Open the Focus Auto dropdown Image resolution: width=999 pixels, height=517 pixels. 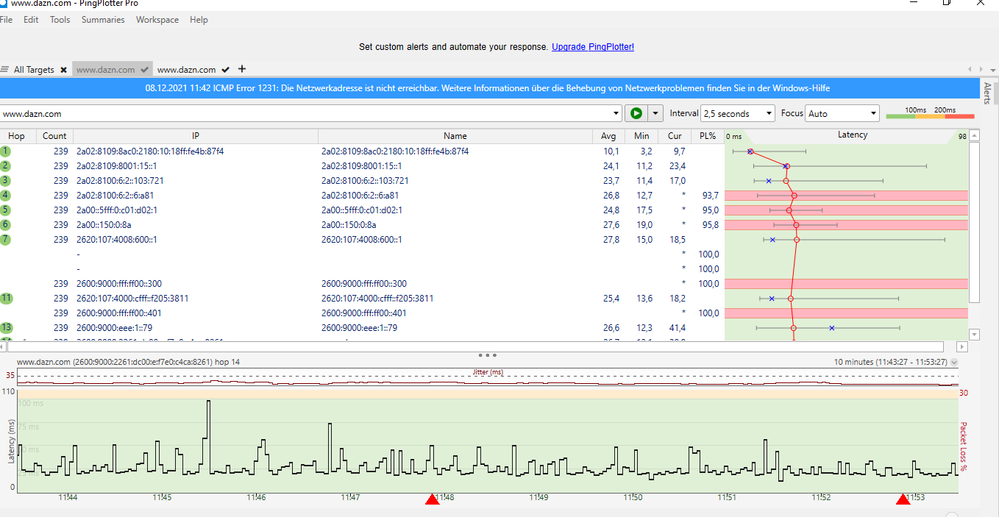pyautogui.click(x=842, y=113)
